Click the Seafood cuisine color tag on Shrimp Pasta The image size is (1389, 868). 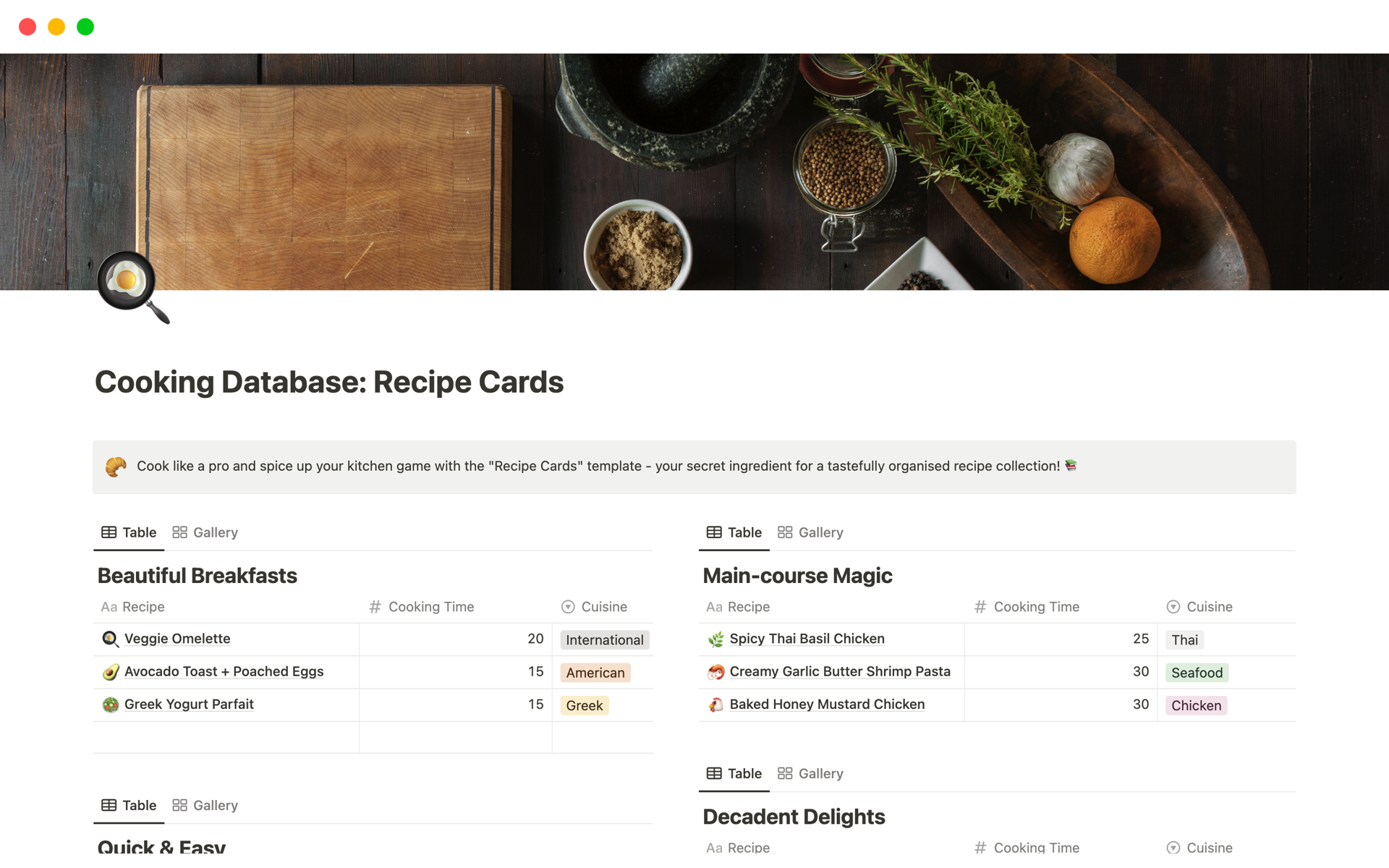point(1196,671)
